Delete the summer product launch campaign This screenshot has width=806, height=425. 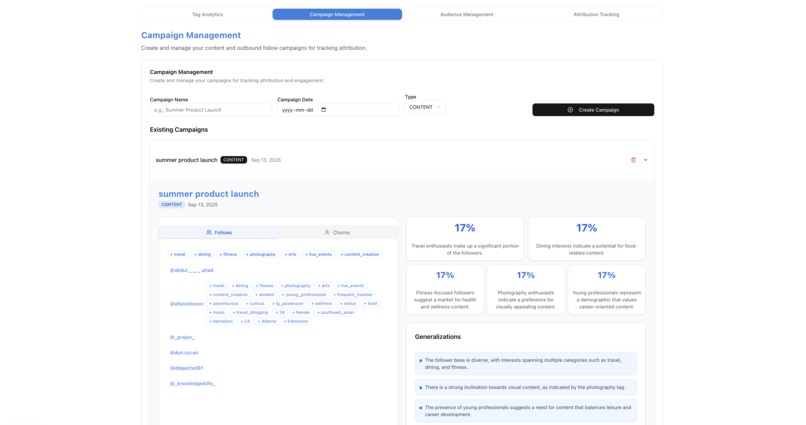[x=633, y=160]
